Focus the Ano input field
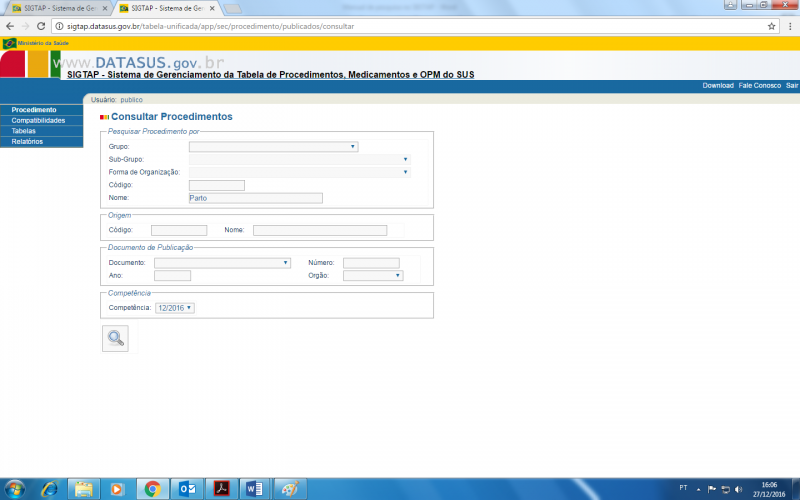The image size is (800, 500). (172, 276)
